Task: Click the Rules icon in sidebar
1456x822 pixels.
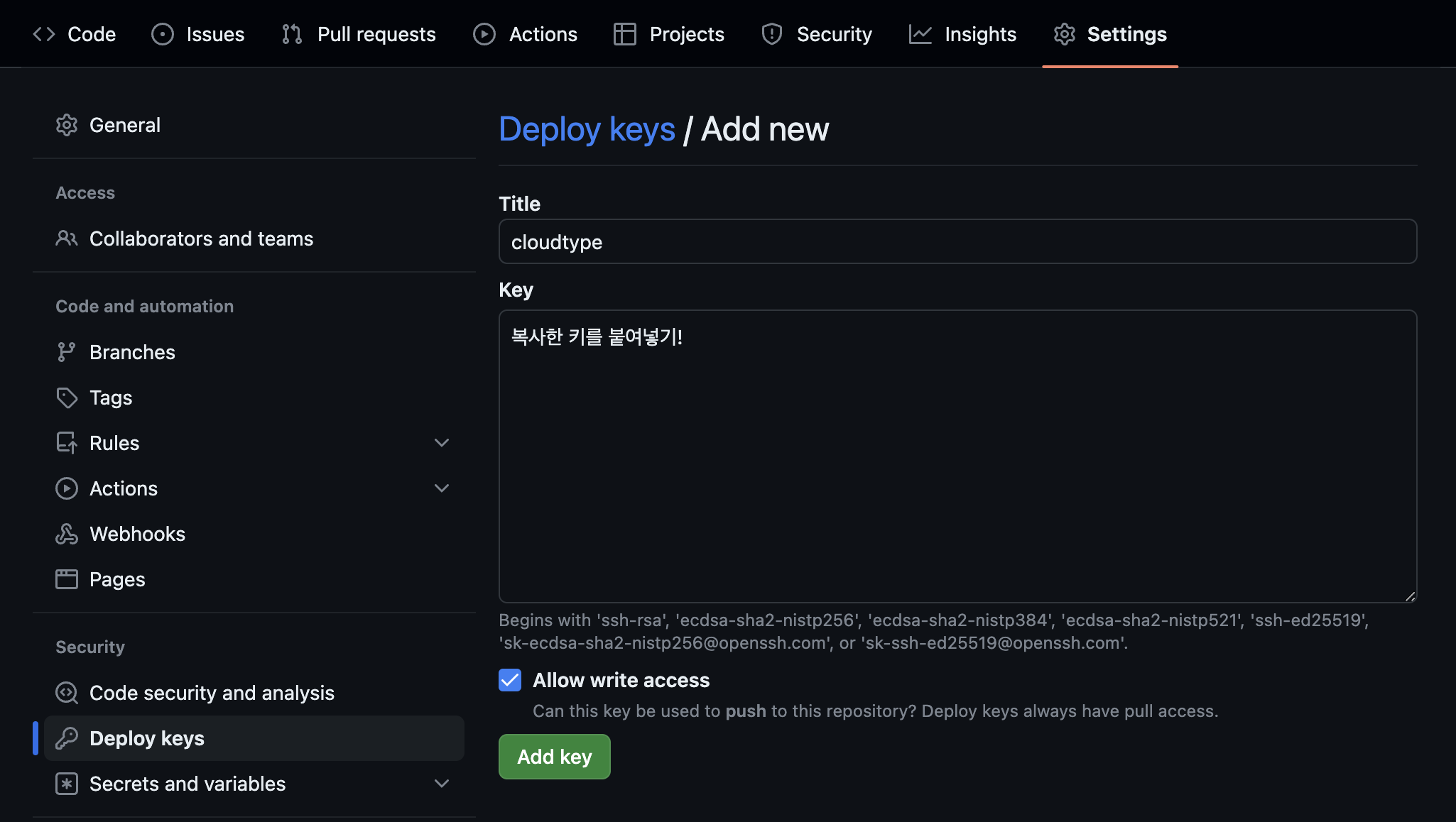Action: pyautogui.click(x=67, y=443)
